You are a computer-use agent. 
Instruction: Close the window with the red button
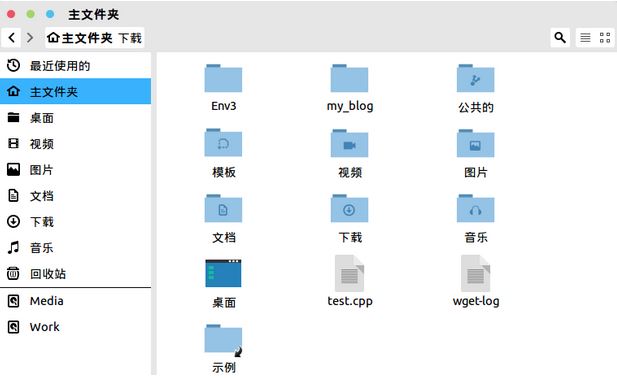pyautogui.click(x=11, y=14)
